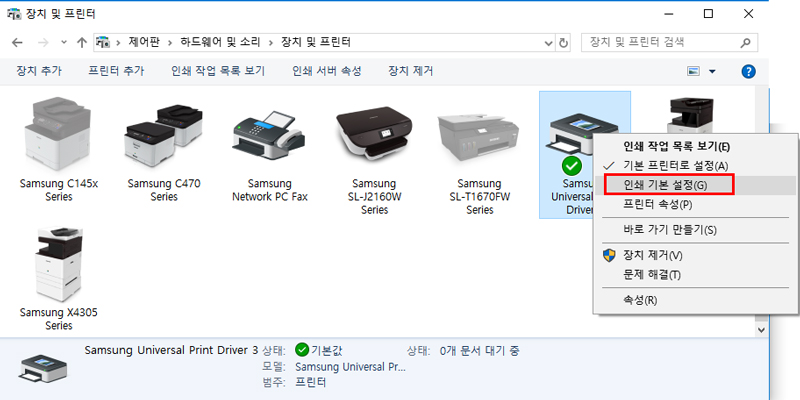Select the Samsung X4305 Series printer icon
Viewport: 800px width, 400px height.
pos(59,264)
